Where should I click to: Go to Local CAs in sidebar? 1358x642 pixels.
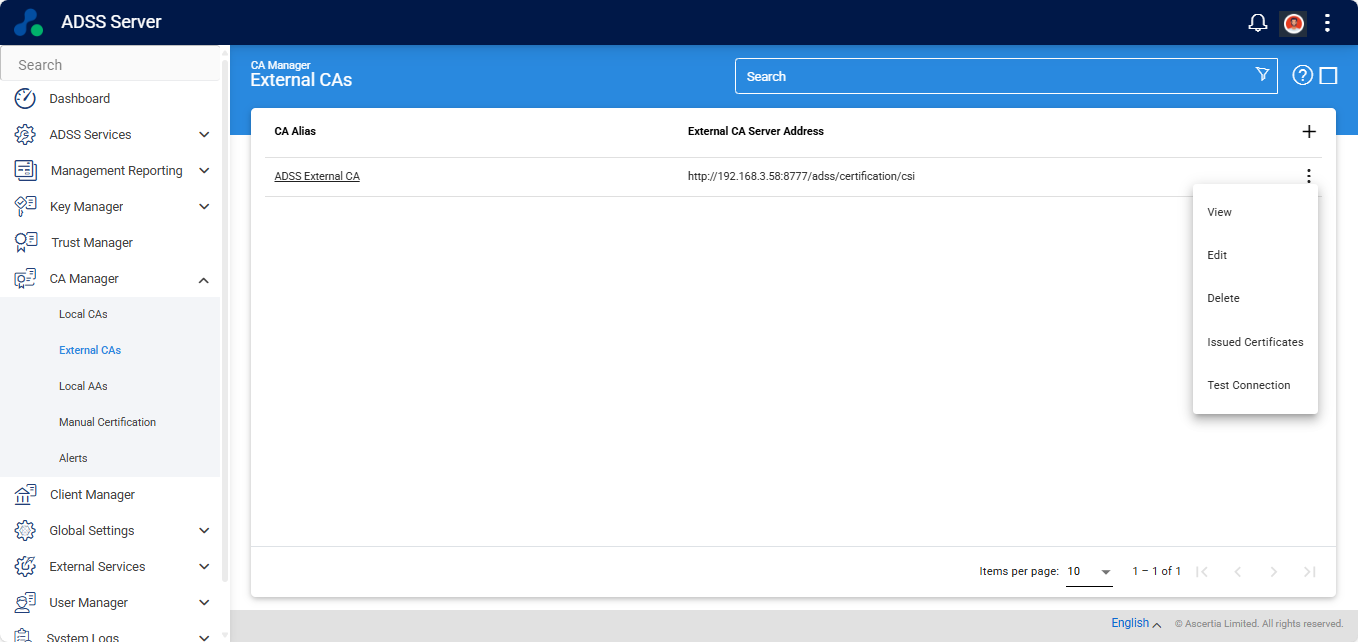tap(83, 314)
